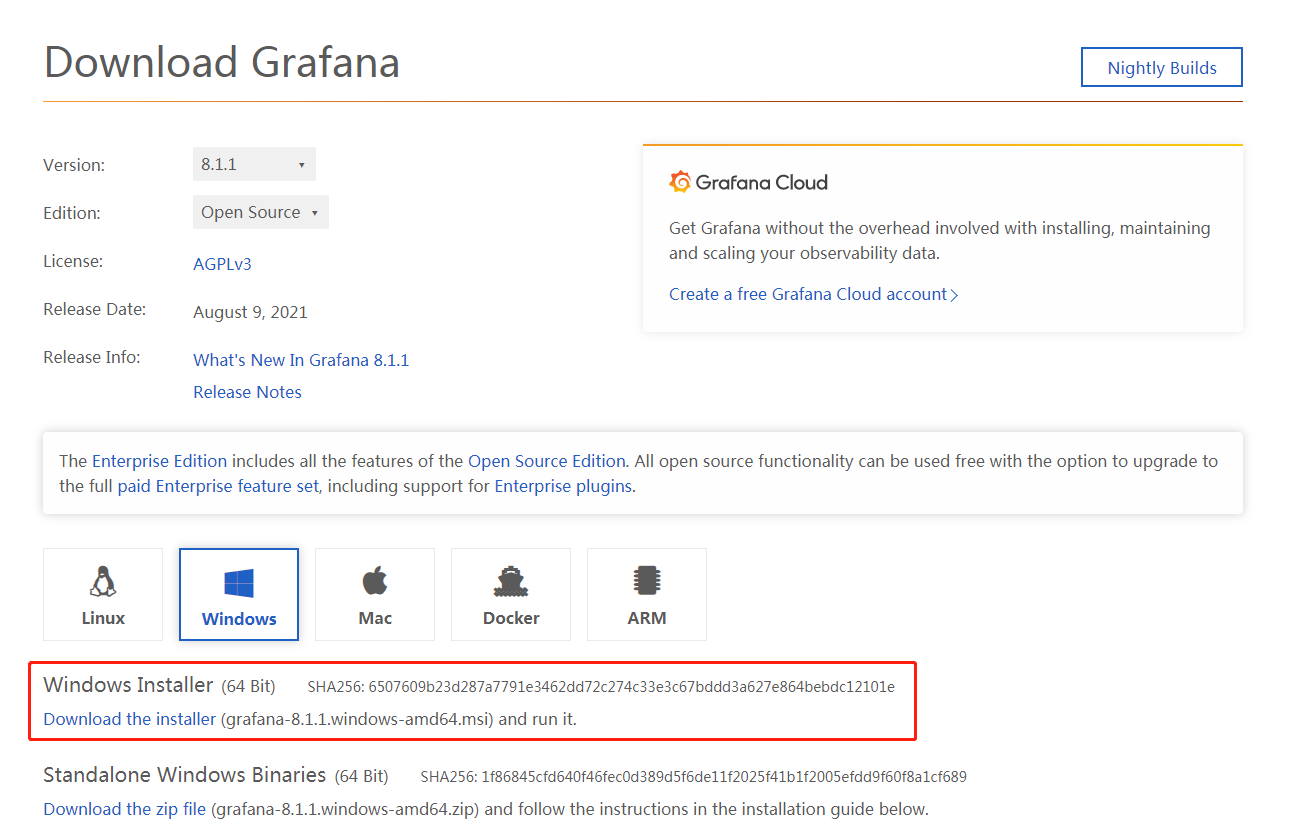
Task: Click the Windows logo icon
Action: (x=239, y=583)
